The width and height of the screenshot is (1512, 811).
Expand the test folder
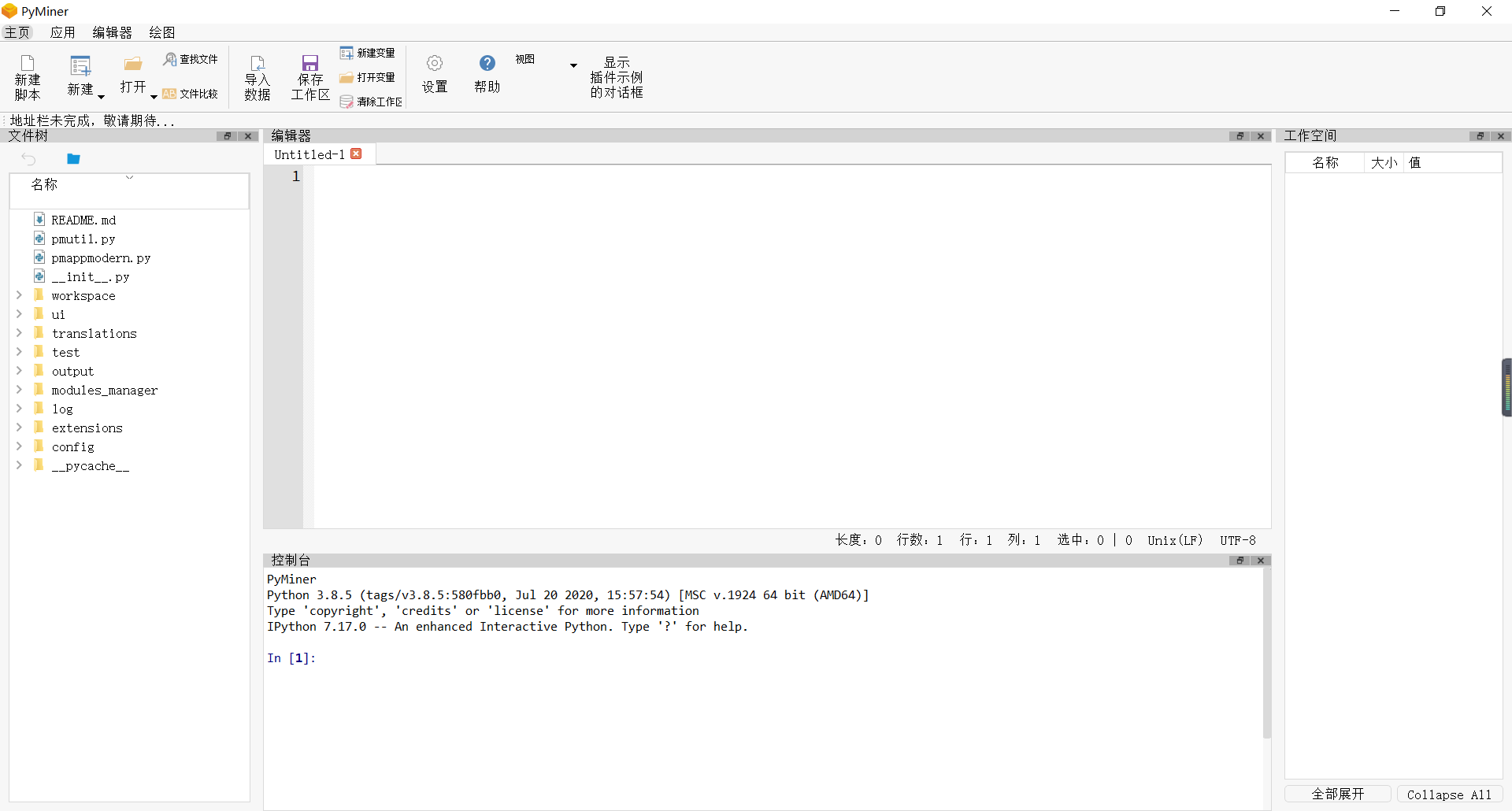[19, 352]
